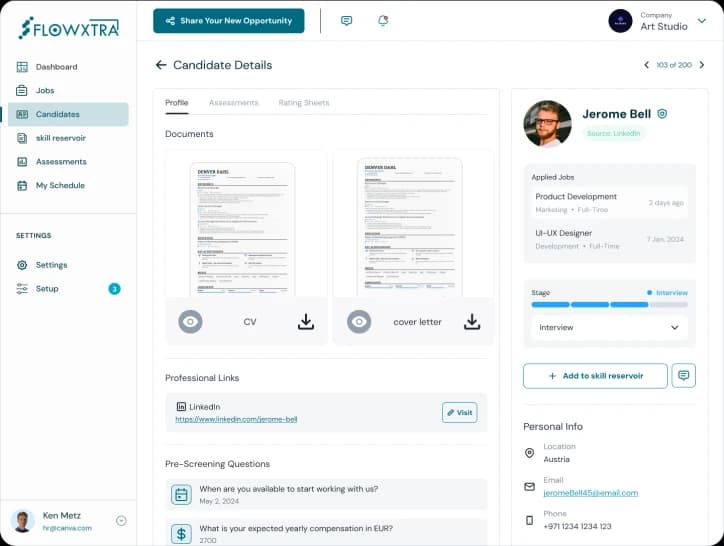
Task: Click Share Your New Opportunity button
Action: [x=228, y=21]
